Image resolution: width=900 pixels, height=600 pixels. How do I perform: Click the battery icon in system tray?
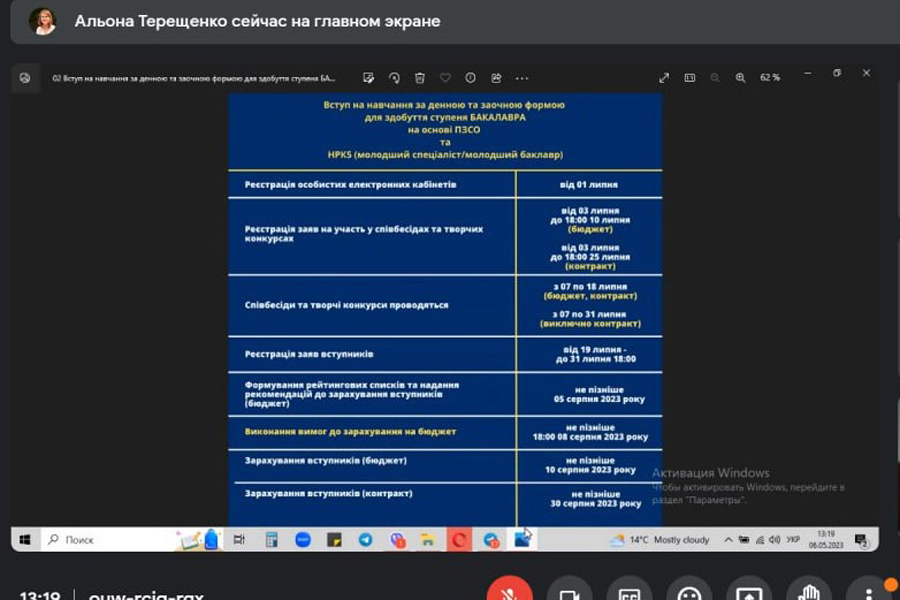(x=744, y=540)
